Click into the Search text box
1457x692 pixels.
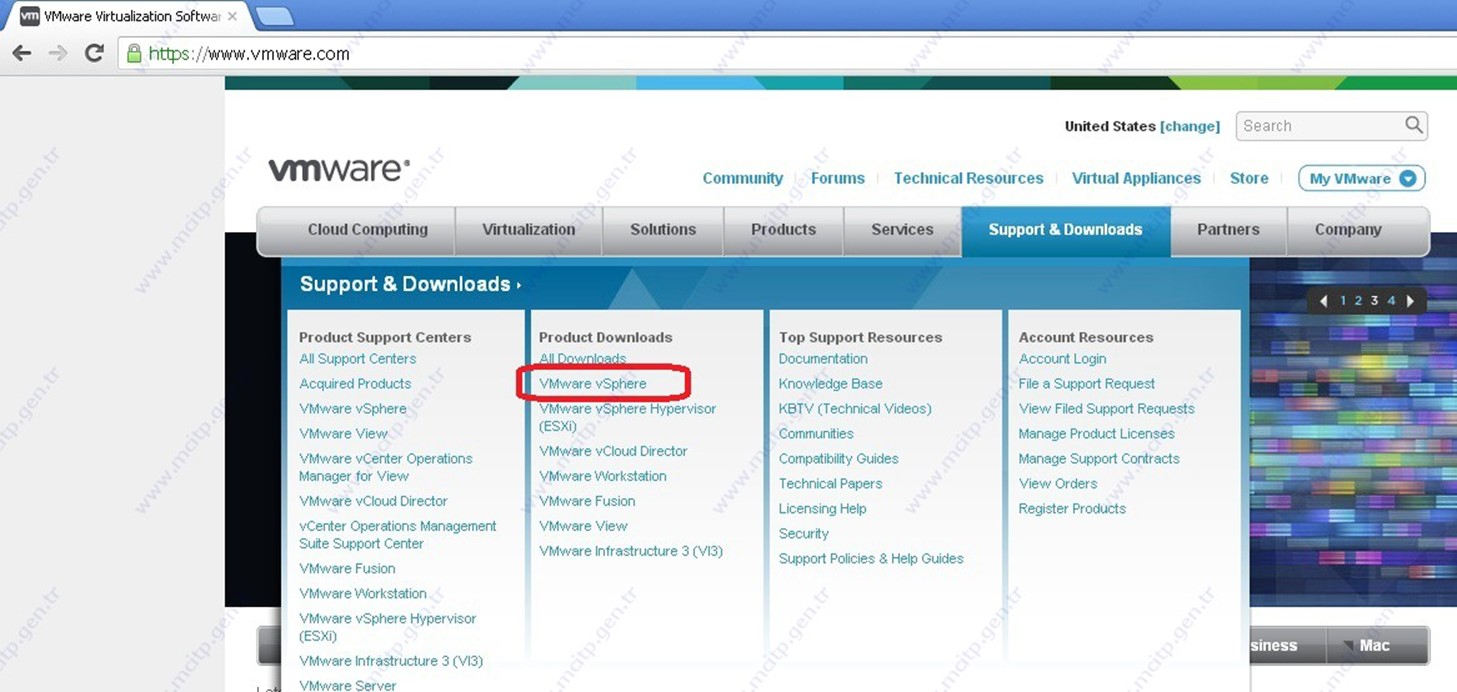point(1320,126)
